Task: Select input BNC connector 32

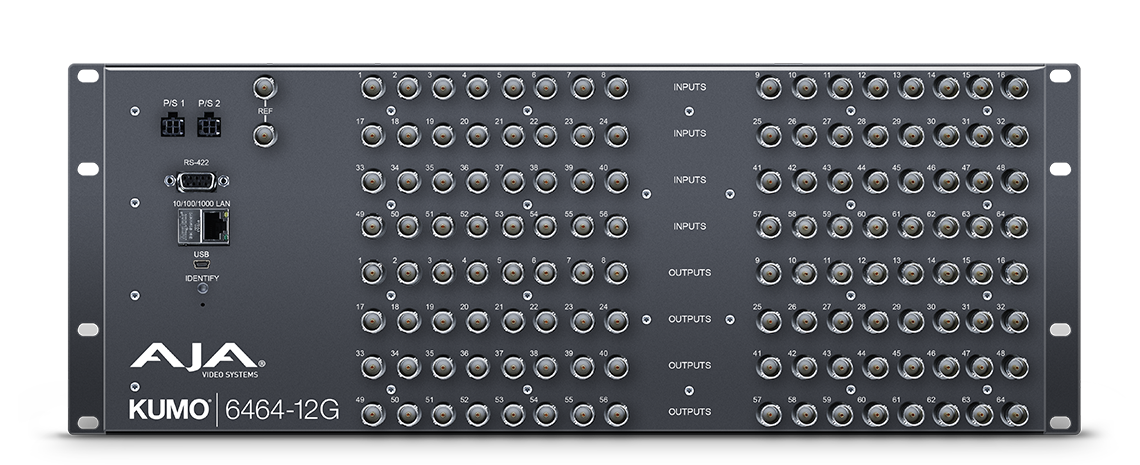Action: pos(1015,135)
